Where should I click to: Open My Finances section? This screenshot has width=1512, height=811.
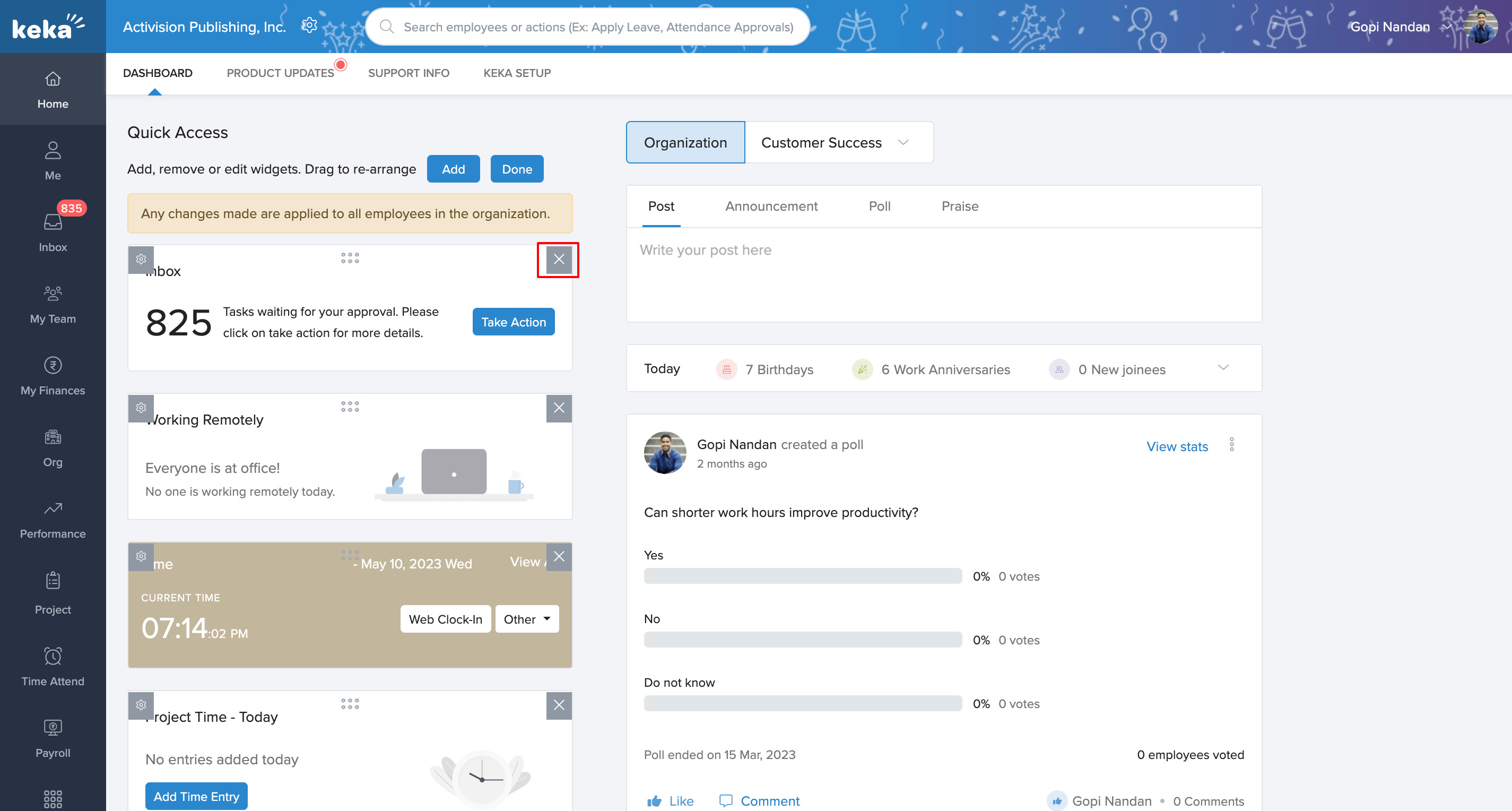(53, 376)
